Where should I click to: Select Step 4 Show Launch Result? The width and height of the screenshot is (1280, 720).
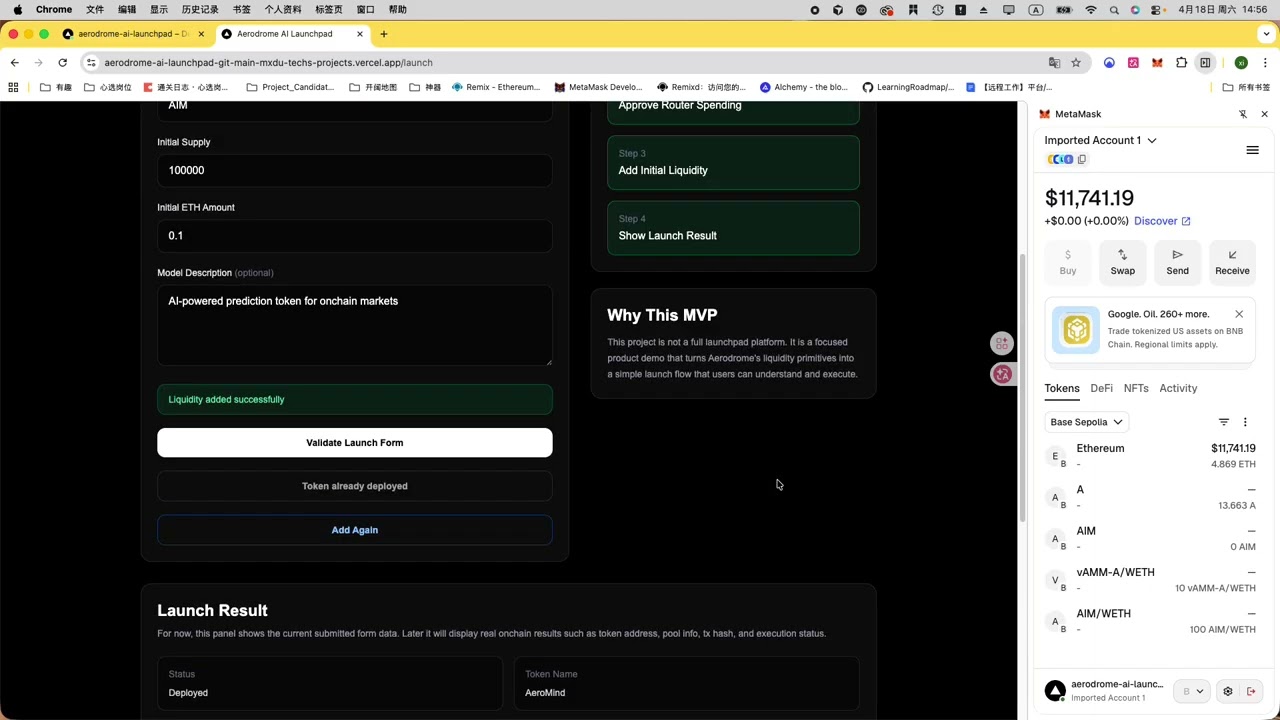(733, 228)
